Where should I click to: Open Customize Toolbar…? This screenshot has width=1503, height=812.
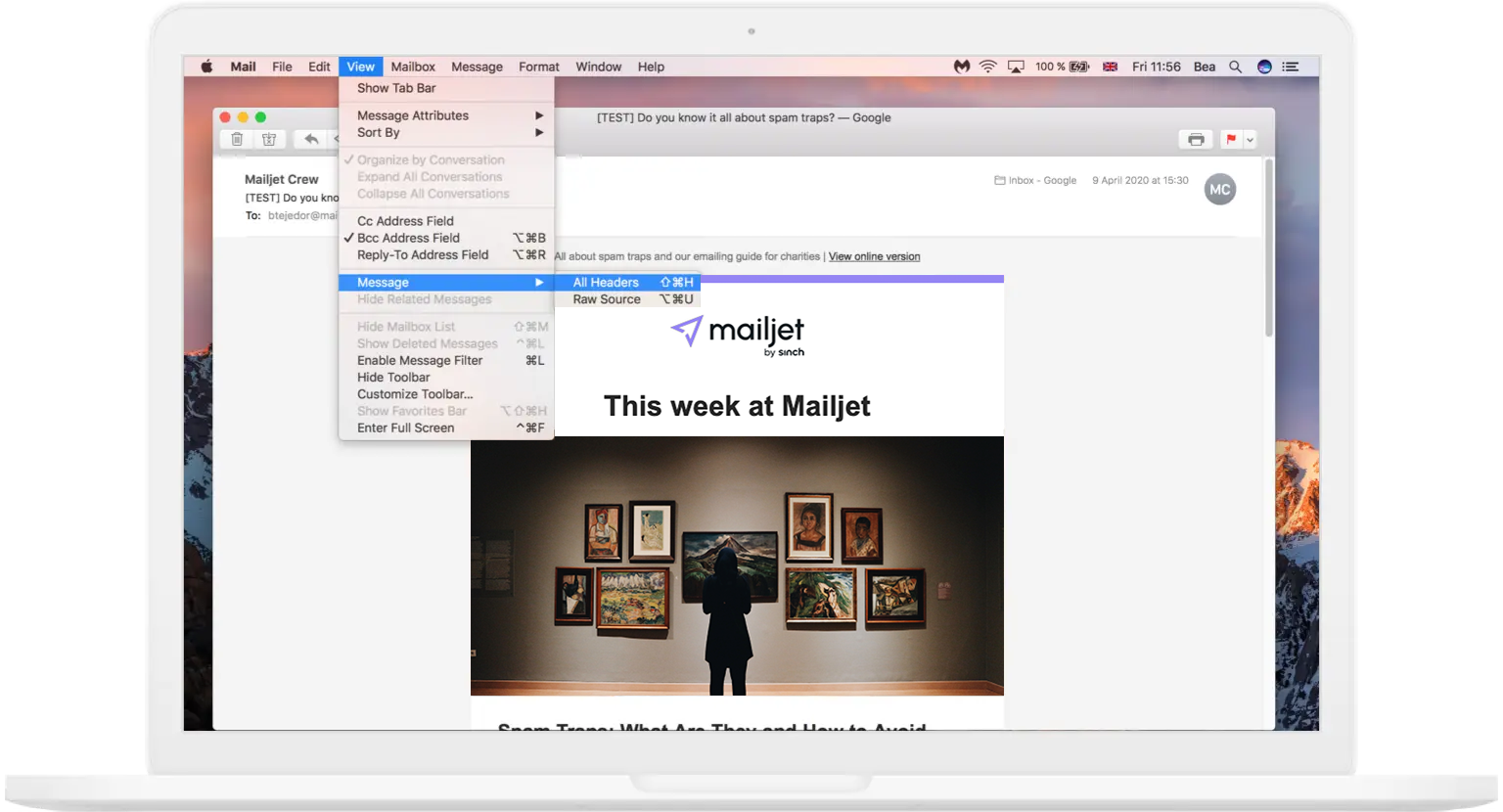[446, 394]
